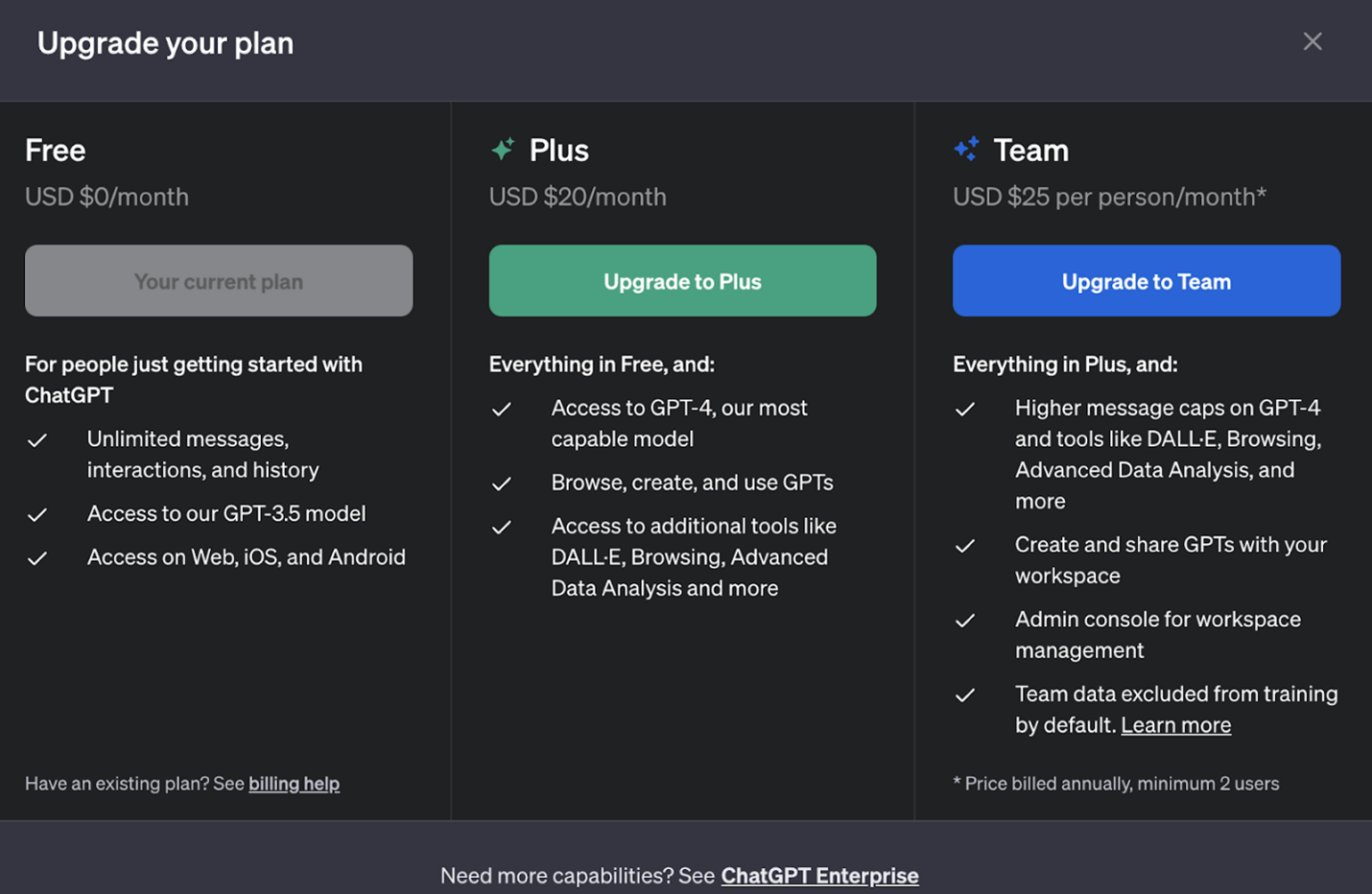Close the Upgrade your plan dialog
The image size is (1372, 894).
tap(1312, 41)
